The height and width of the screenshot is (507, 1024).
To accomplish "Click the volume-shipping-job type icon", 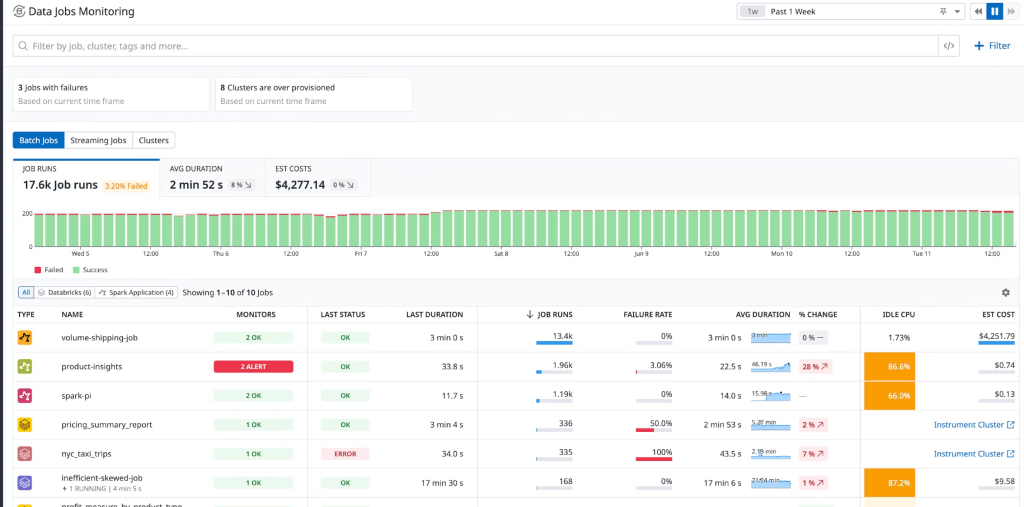I will [x=25, y=338].
